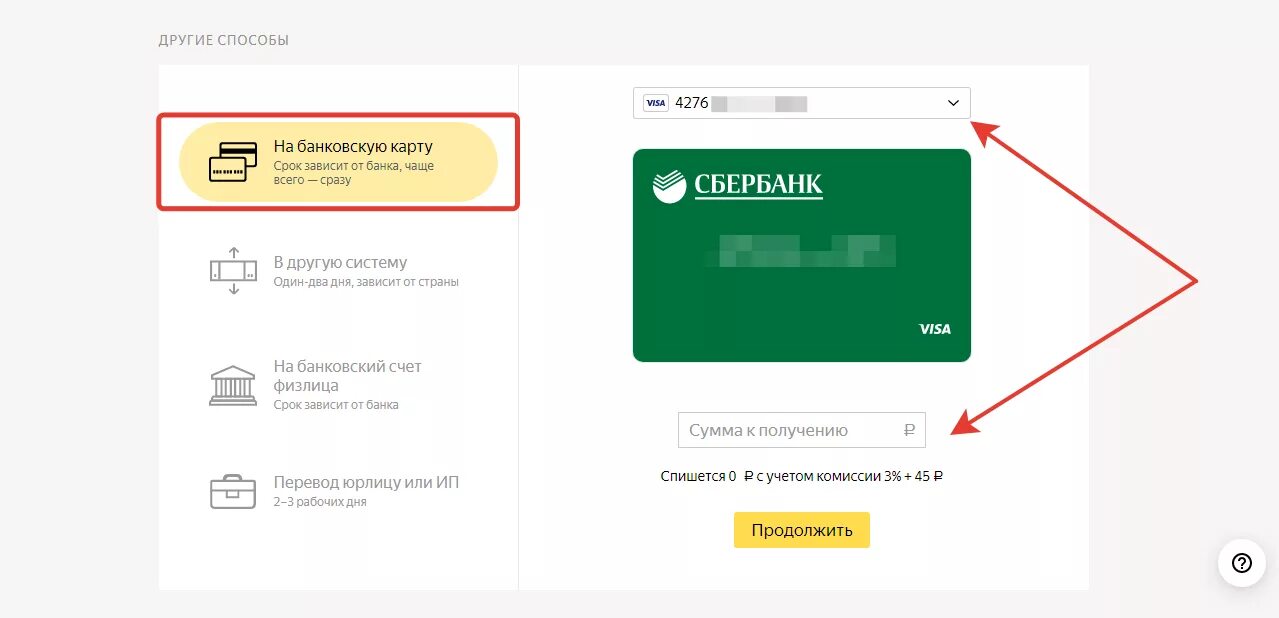Choose 'На банковский счет физлица' option
This screenshot has height=618, width=1279.
338,385
